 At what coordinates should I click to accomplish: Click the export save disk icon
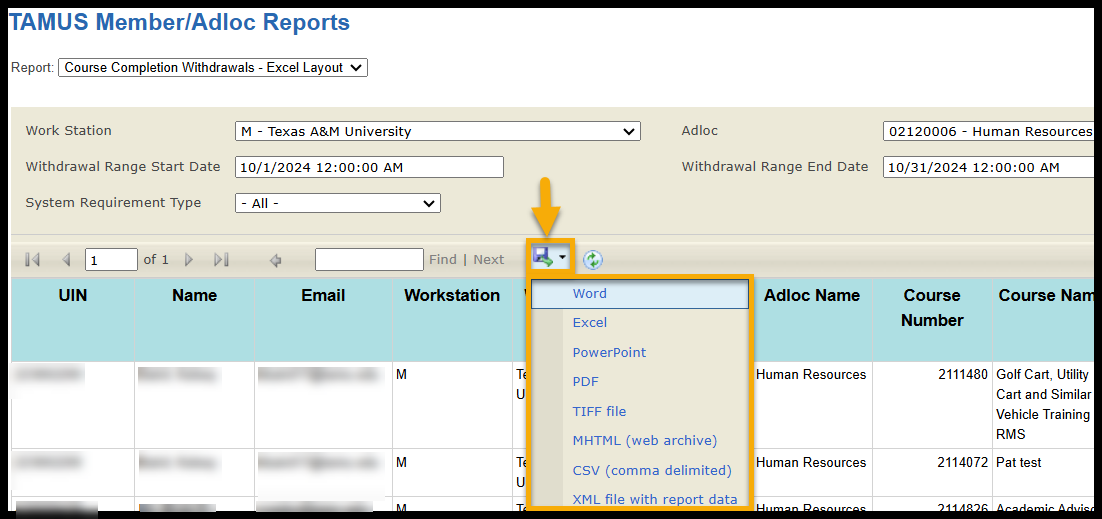pyautogui.click(x=544, y=258)
